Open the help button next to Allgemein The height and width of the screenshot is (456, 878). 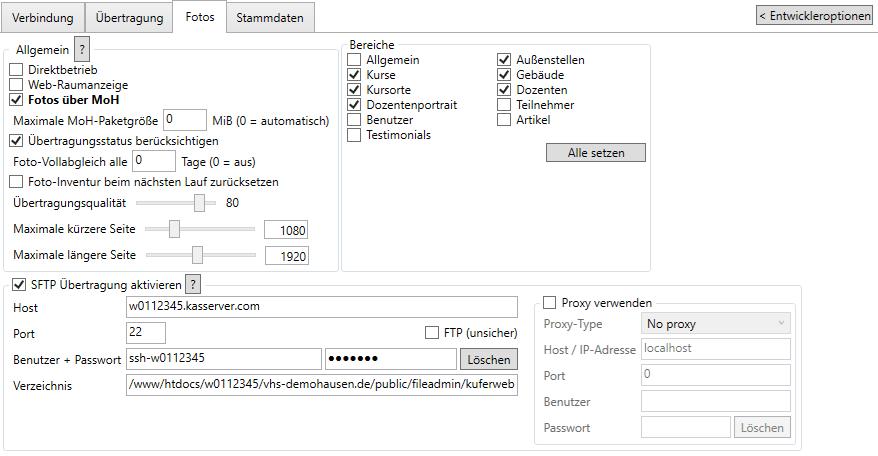pos(82,49)
